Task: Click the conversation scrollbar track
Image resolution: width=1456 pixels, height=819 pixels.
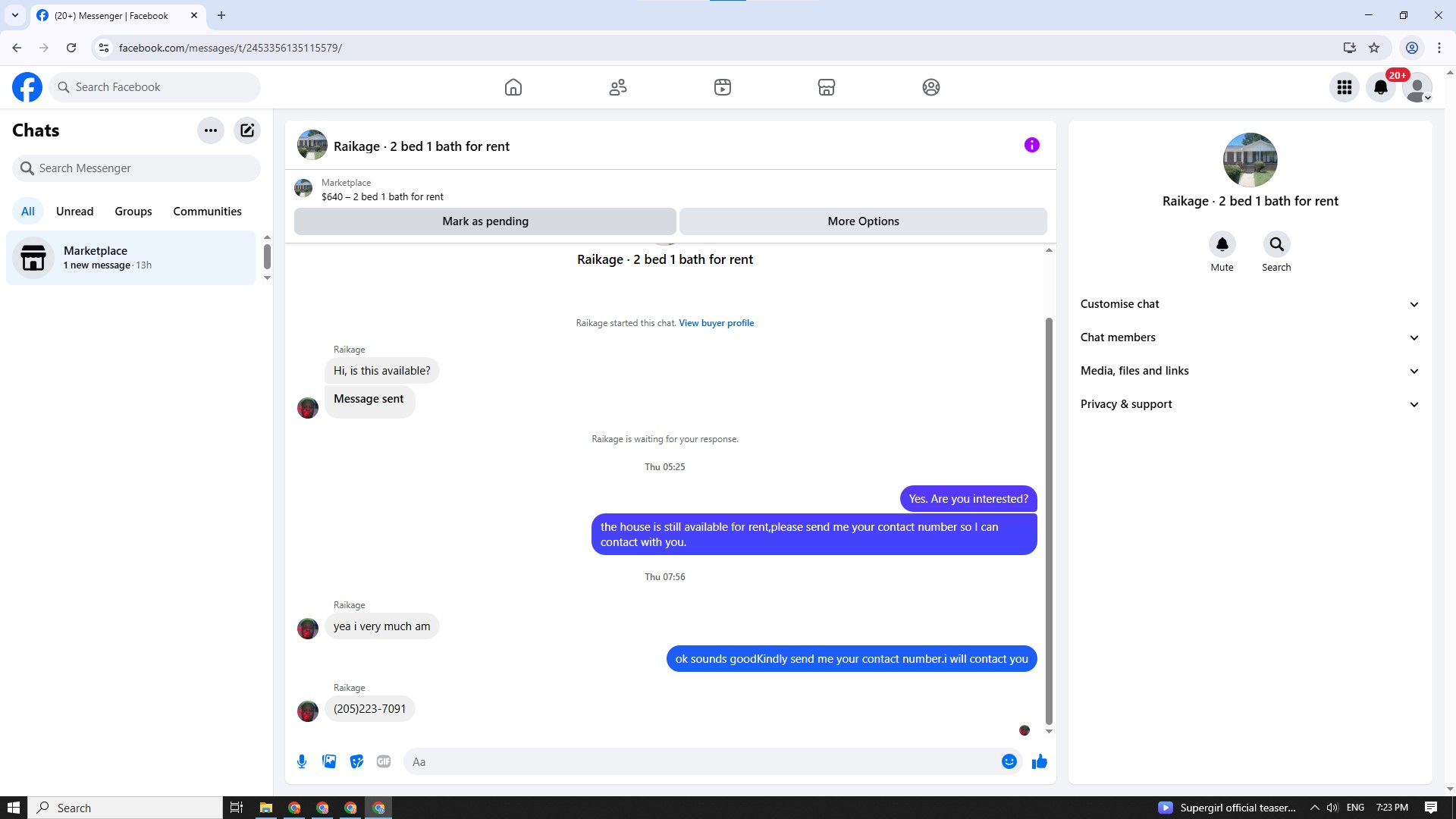Action: coord(1049,284)
